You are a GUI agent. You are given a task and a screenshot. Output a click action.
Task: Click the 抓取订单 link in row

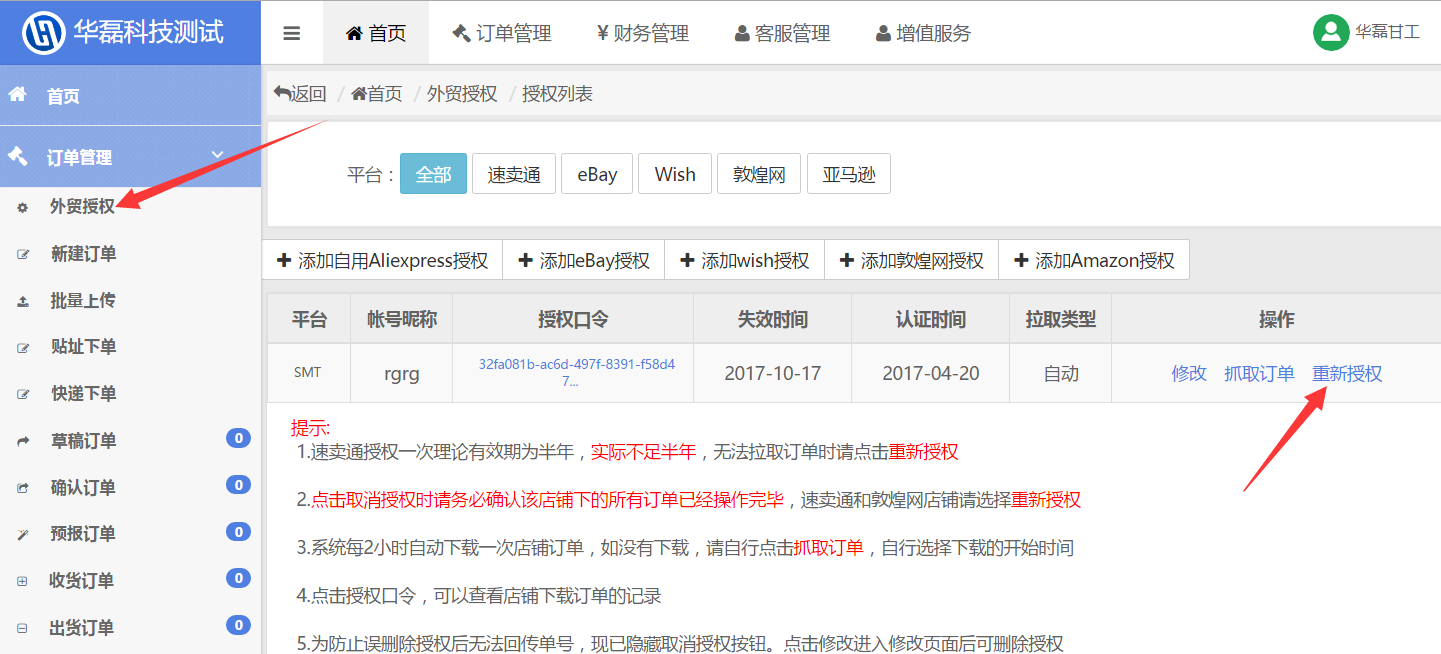1259,373
